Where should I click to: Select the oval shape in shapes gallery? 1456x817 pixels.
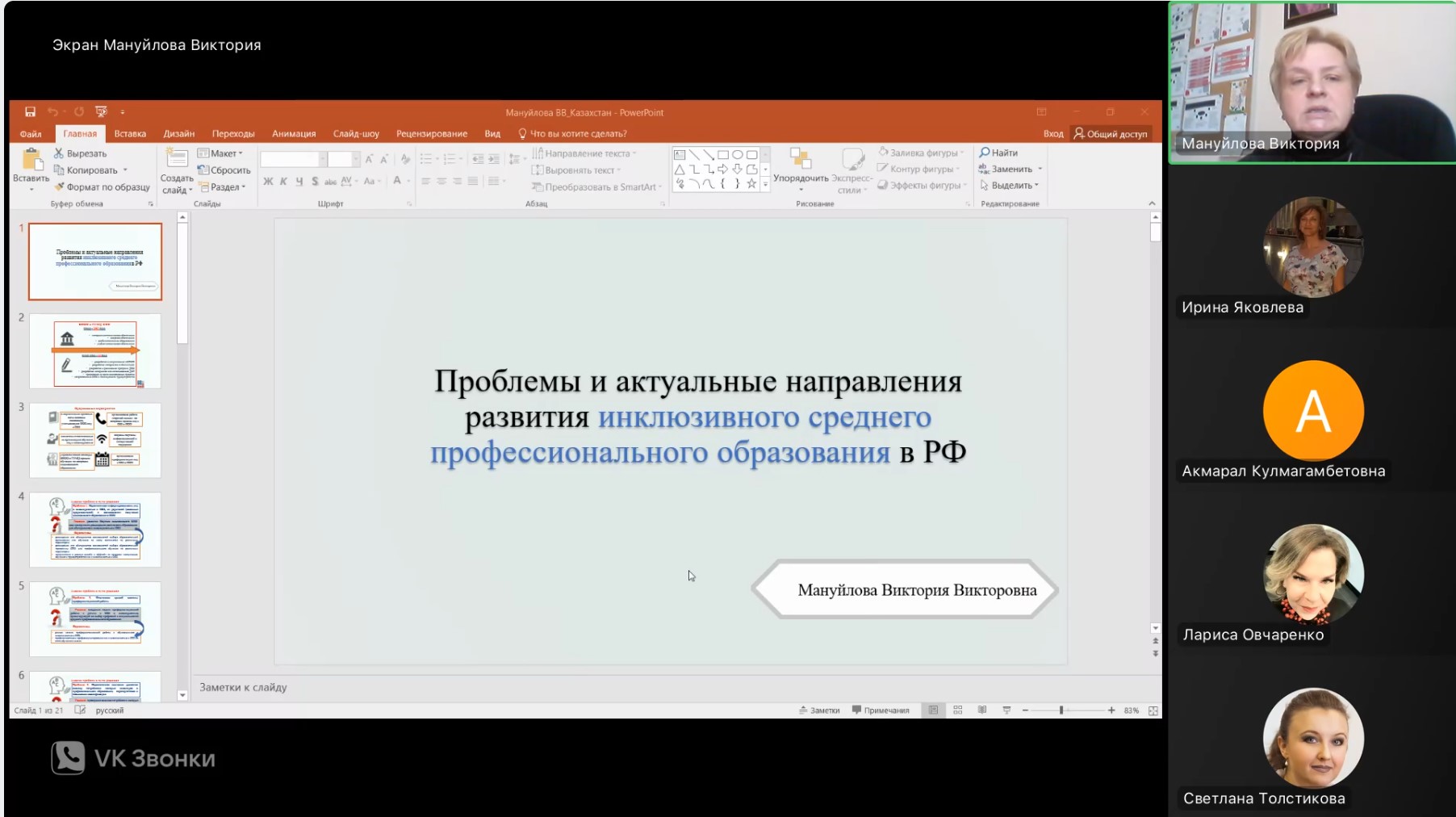737,154
